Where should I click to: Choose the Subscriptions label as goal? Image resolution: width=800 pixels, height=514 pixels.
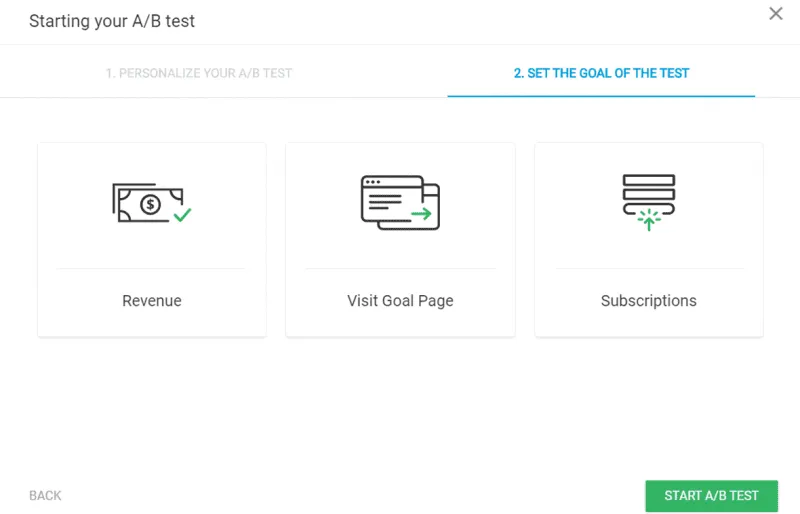[648, 301]
